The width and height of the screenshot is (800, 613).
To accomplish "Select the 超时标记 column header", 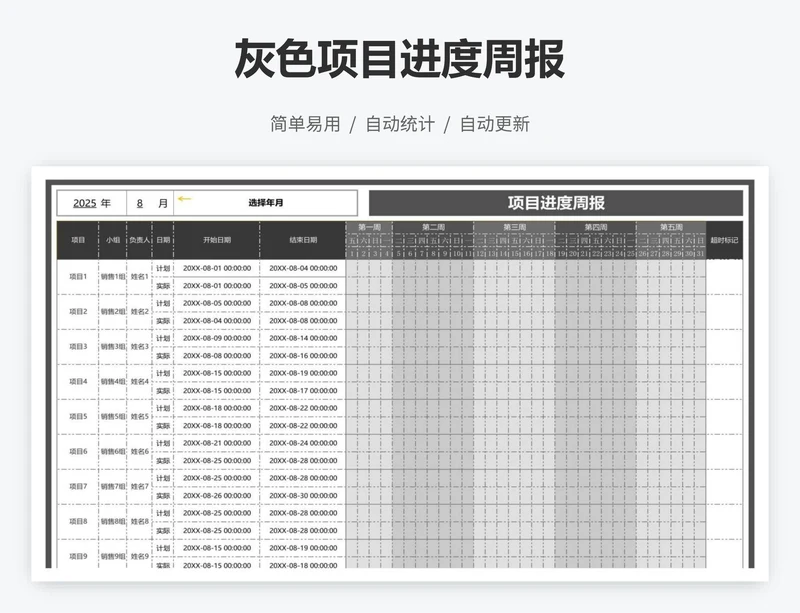I will click(724, 240).
